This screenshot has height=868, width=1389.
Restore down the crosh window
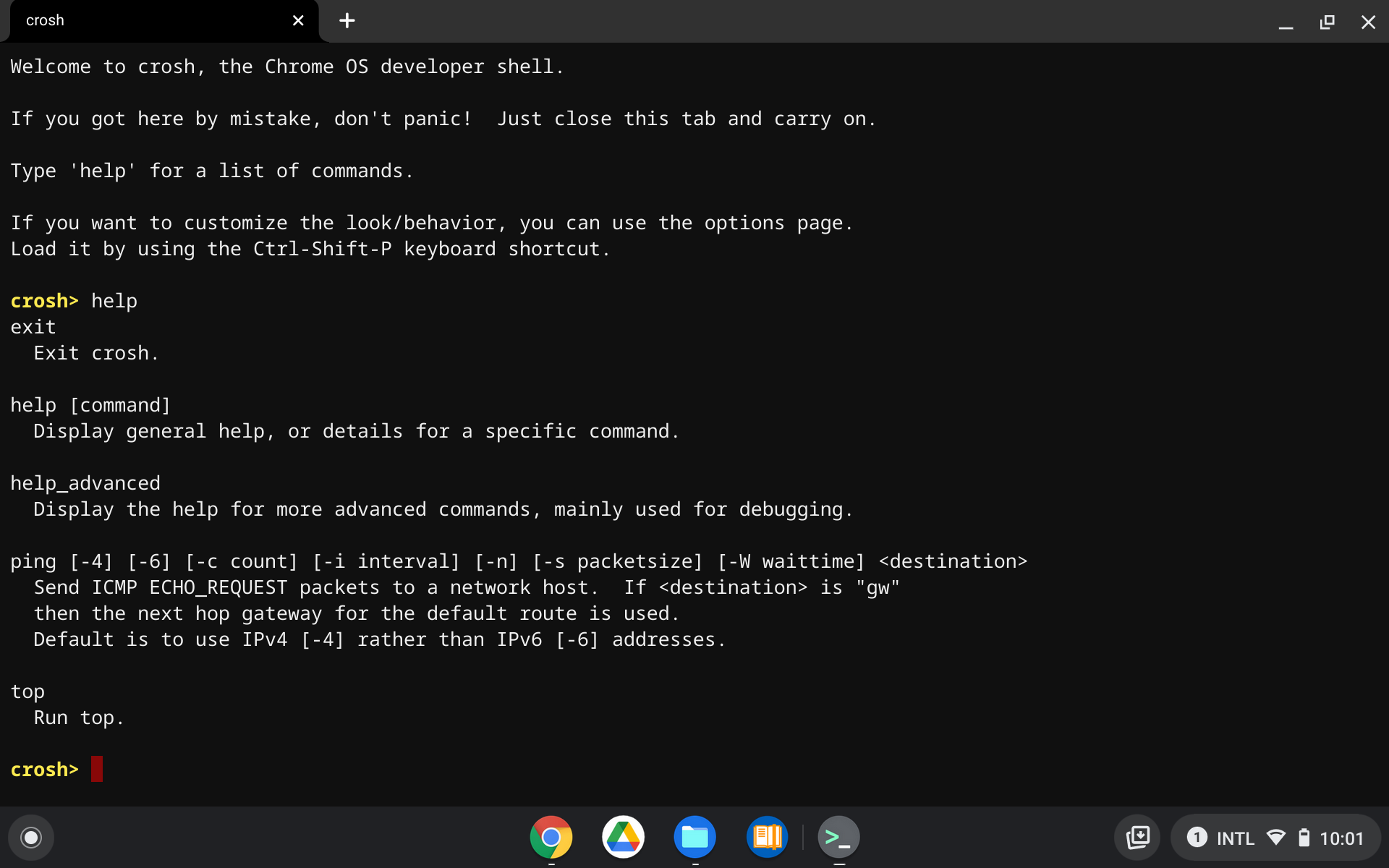pyautogui.click(x=1327, y=22)
